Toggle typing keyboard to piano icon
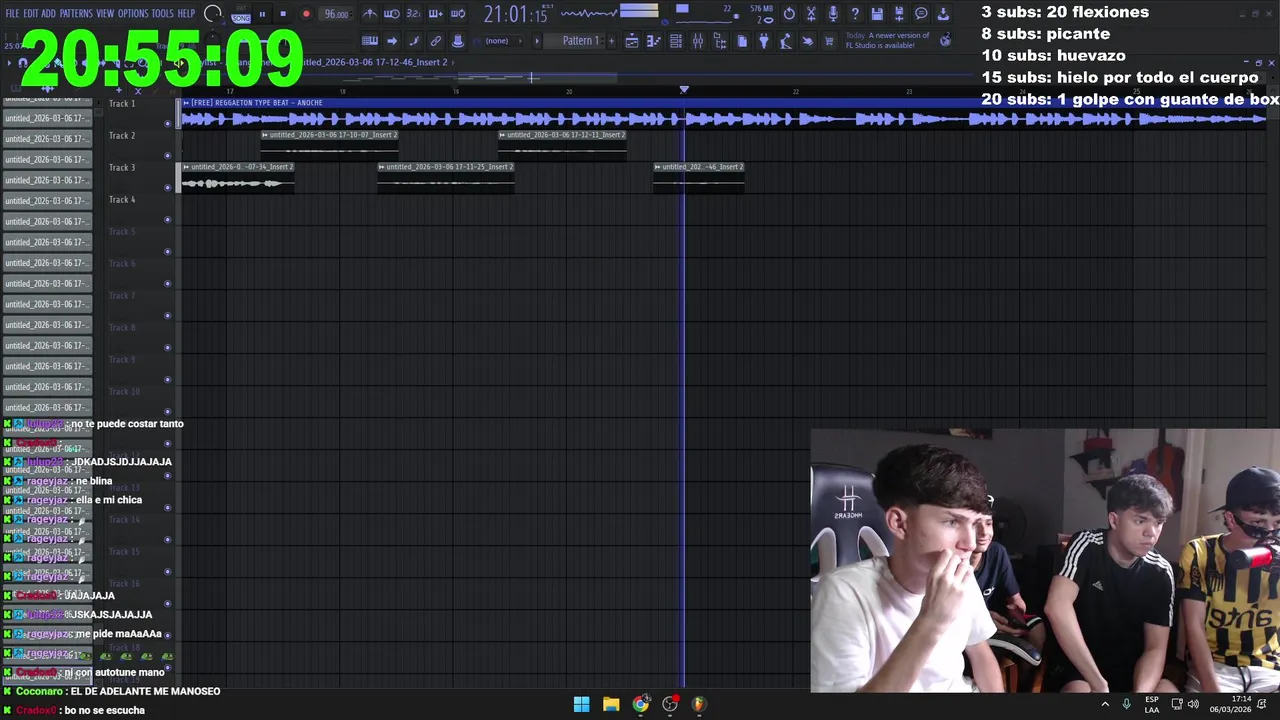Image resolution: width=1280 pixels, height=720 pixels. point(370,41)
